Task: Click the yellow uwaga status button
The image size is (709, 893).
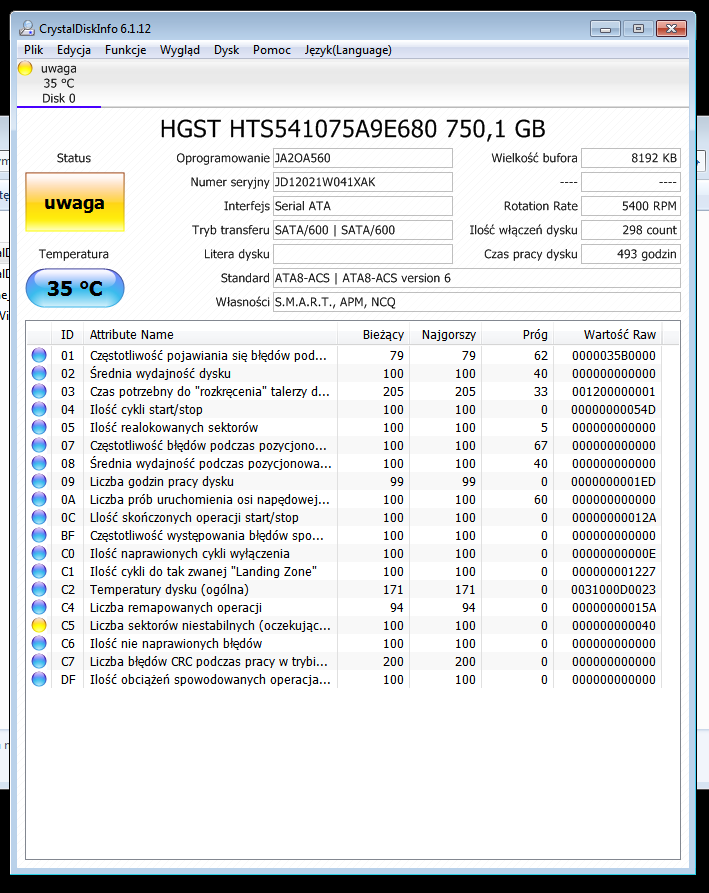Action: (x=75, y=202)
